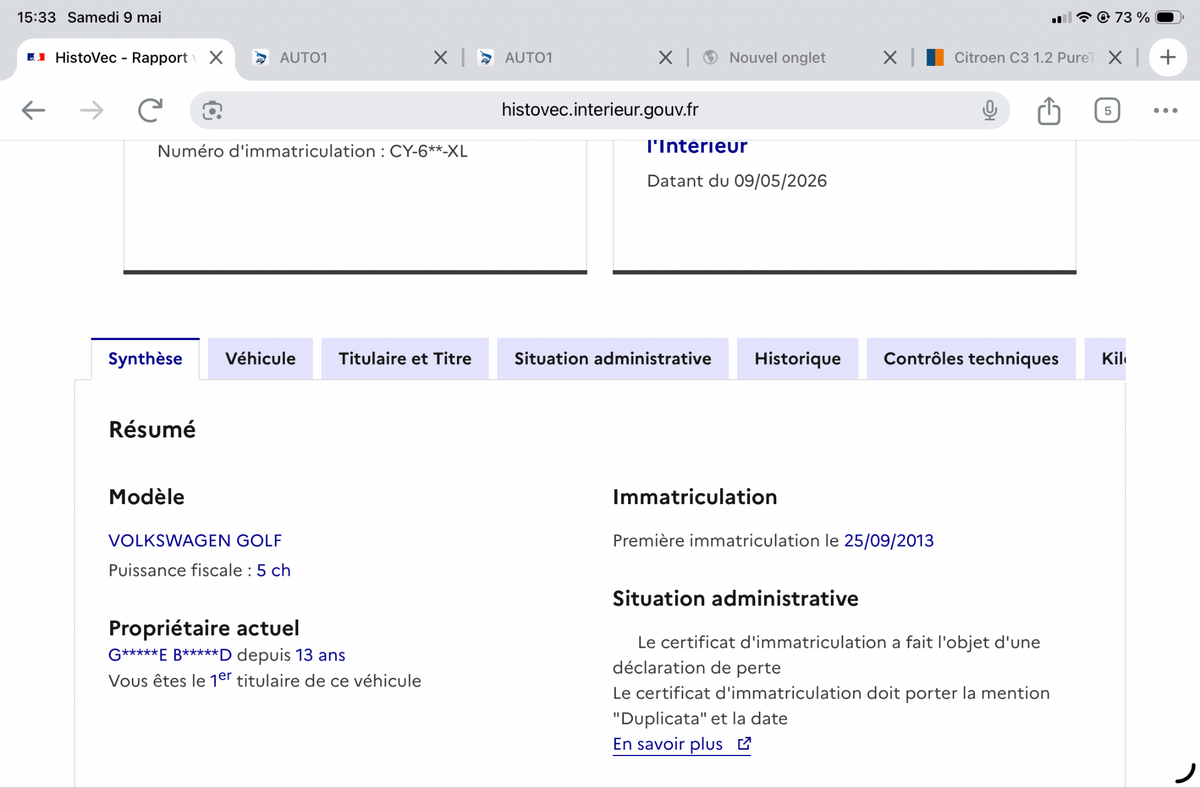
Task: Close the HistoVec - Rapport tab
Action: 216,58
